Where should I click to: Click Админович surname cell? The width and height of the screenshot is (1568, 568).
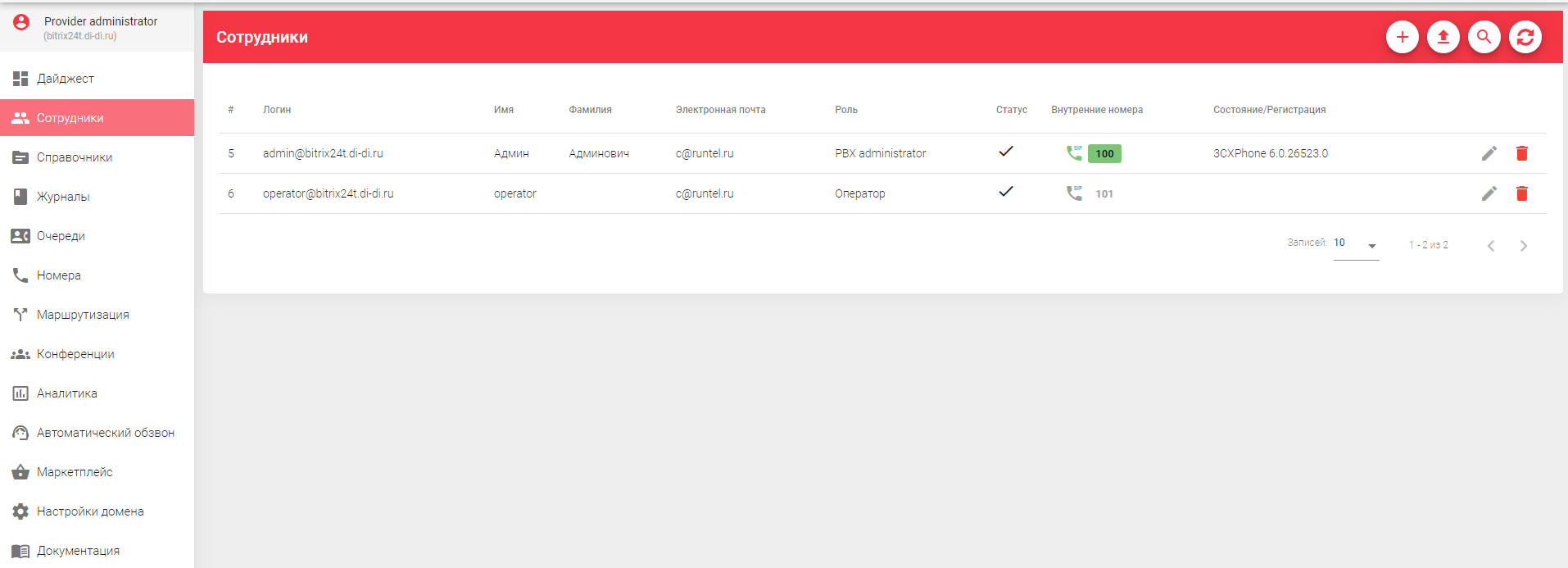(x=599, y=153)
